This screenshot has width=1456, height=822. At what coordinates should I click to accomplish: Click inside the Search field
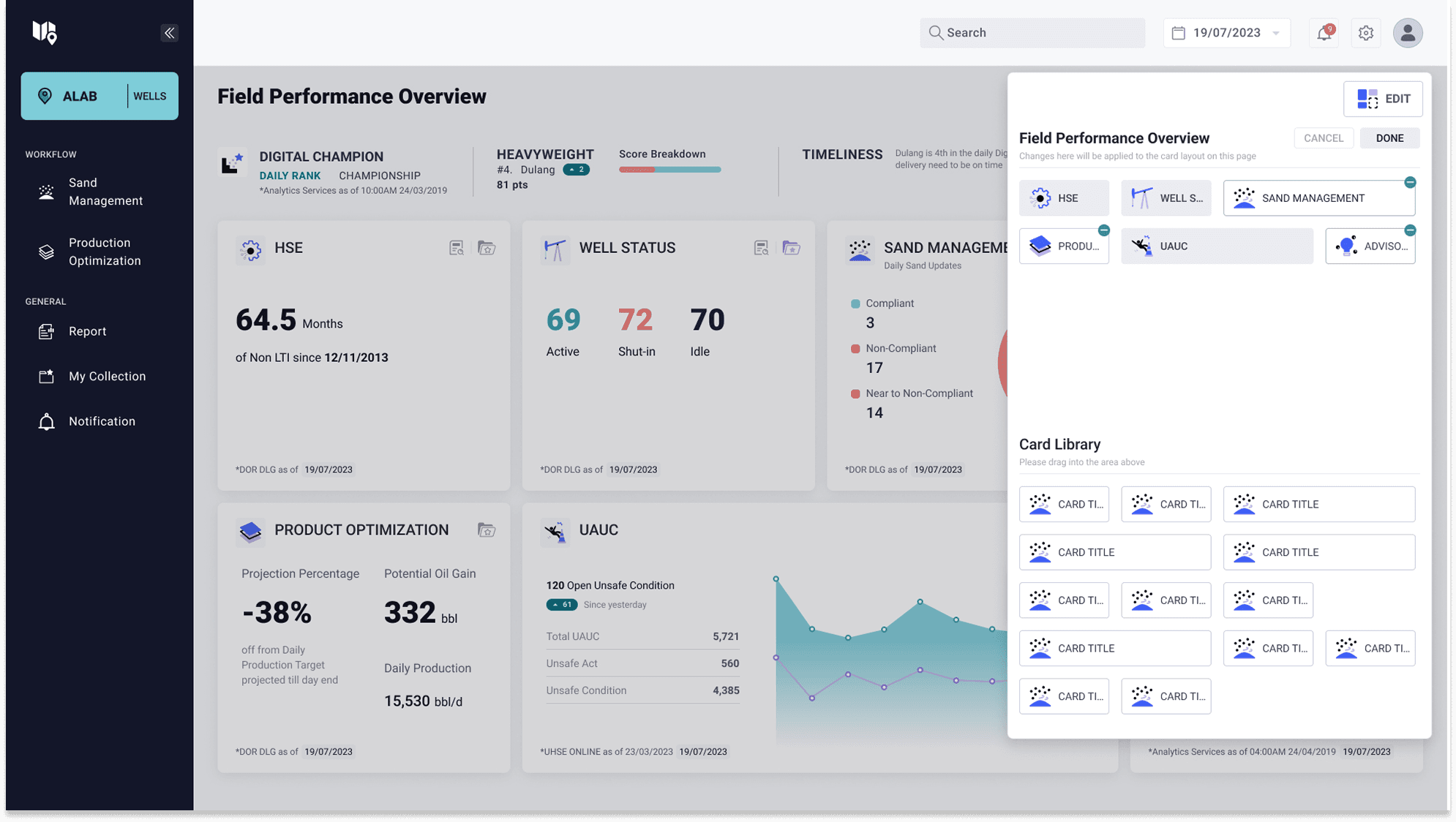[1032, 33]
